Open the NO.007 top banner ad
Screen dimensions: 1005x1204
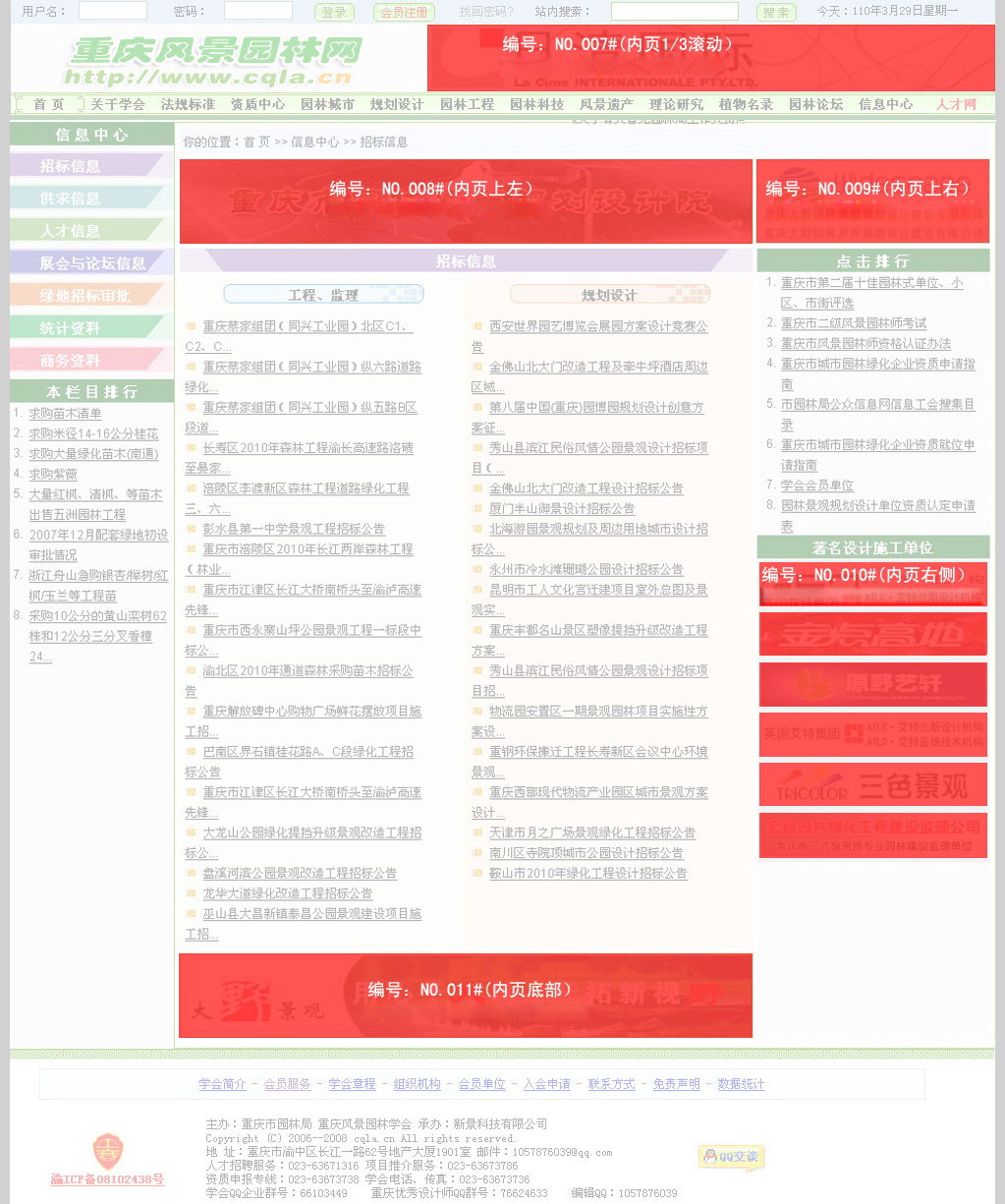point(711,58)
